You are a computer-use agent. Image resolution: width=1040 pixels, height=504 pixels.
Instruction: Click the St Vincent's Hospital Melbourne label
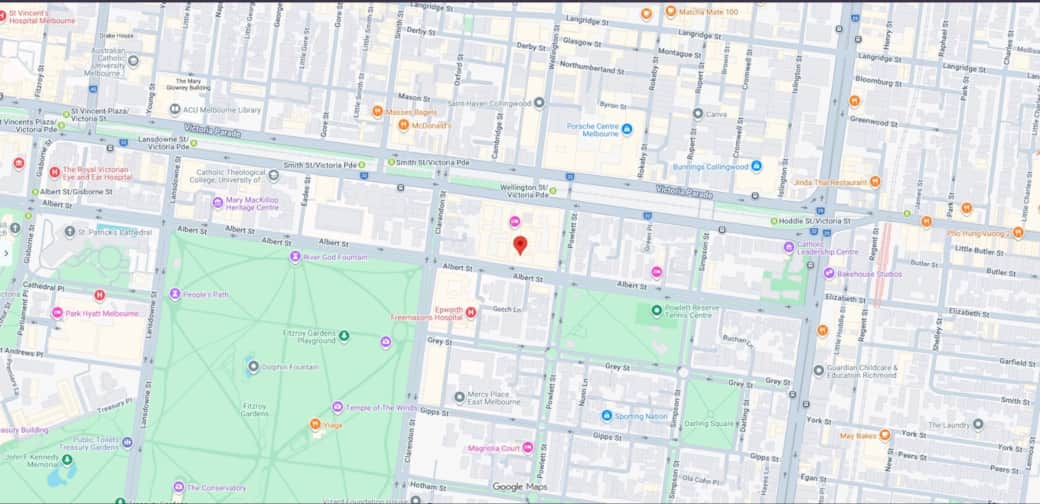click(42, 17)
